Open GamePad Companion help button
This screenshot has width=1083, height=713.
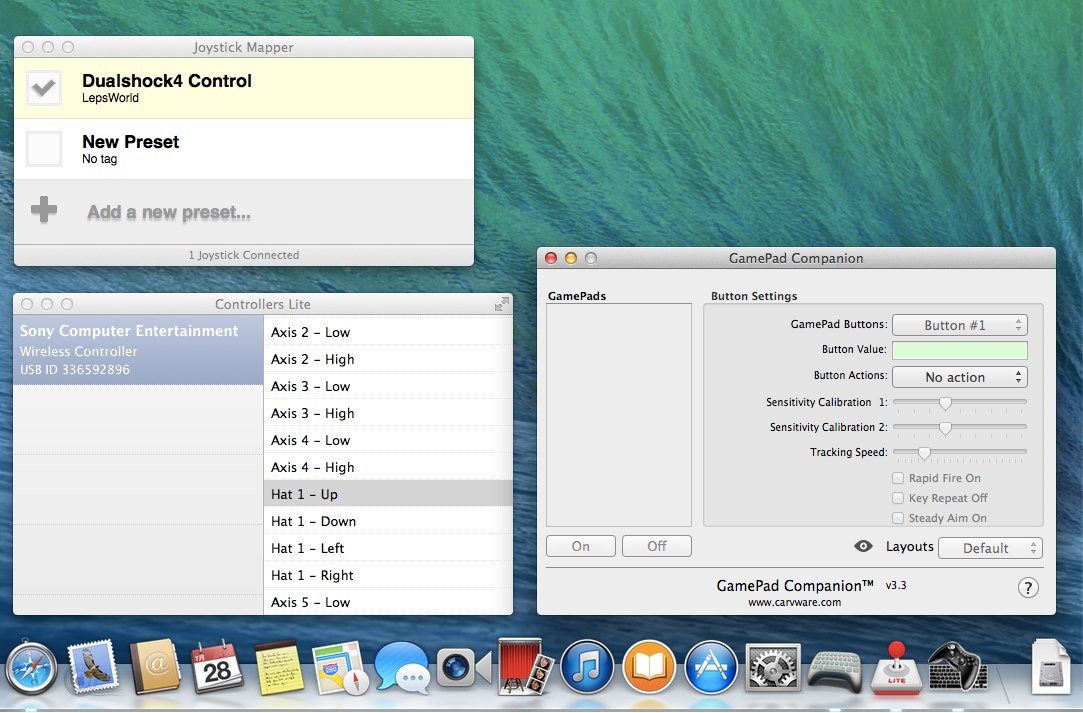[1028, 588]
